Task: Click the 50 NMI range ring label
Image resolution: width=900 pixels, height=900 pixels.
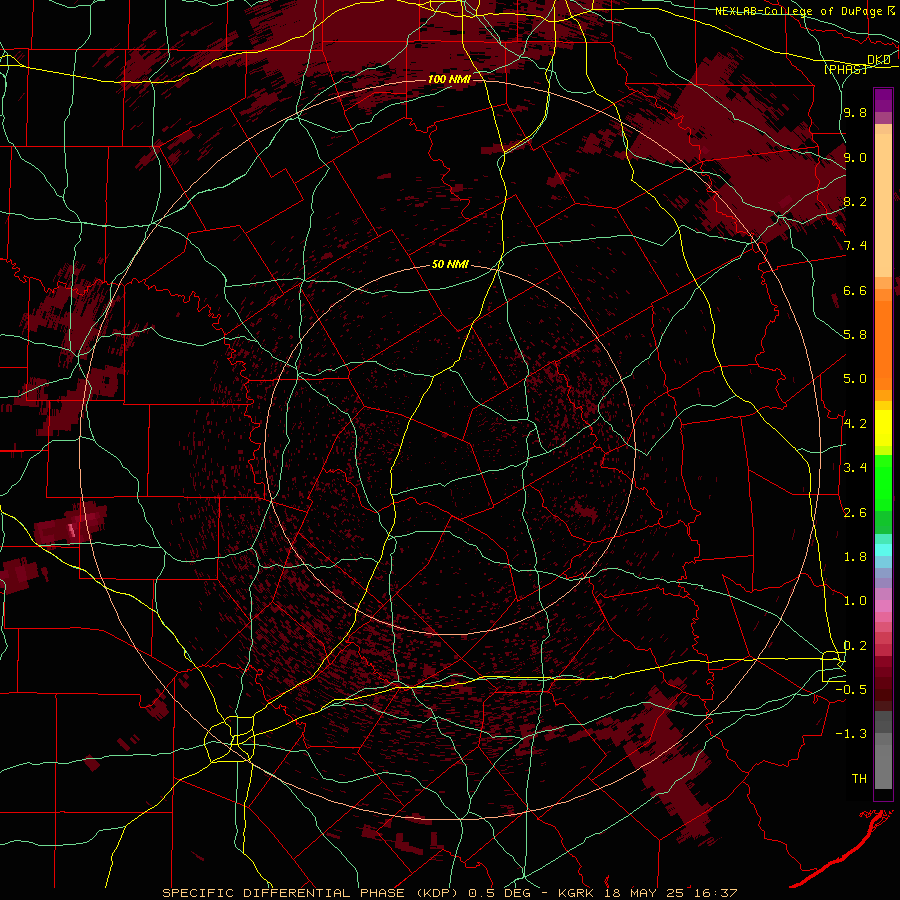Action: [x=450, y=264]
